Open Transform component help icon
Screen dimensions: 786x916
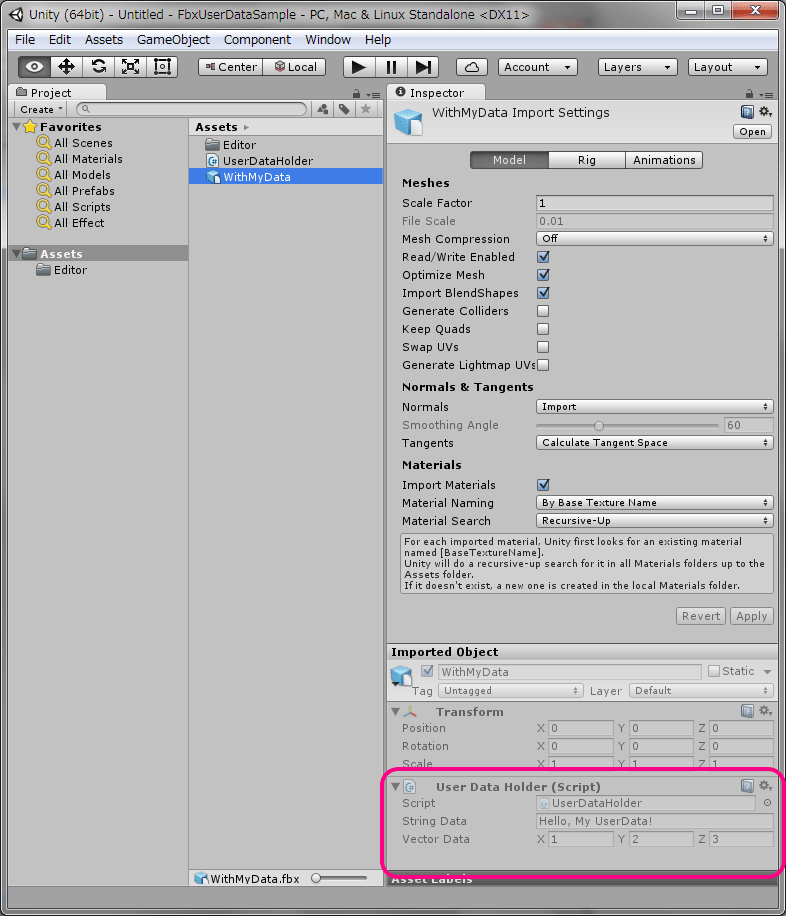[x=747, y=710]
